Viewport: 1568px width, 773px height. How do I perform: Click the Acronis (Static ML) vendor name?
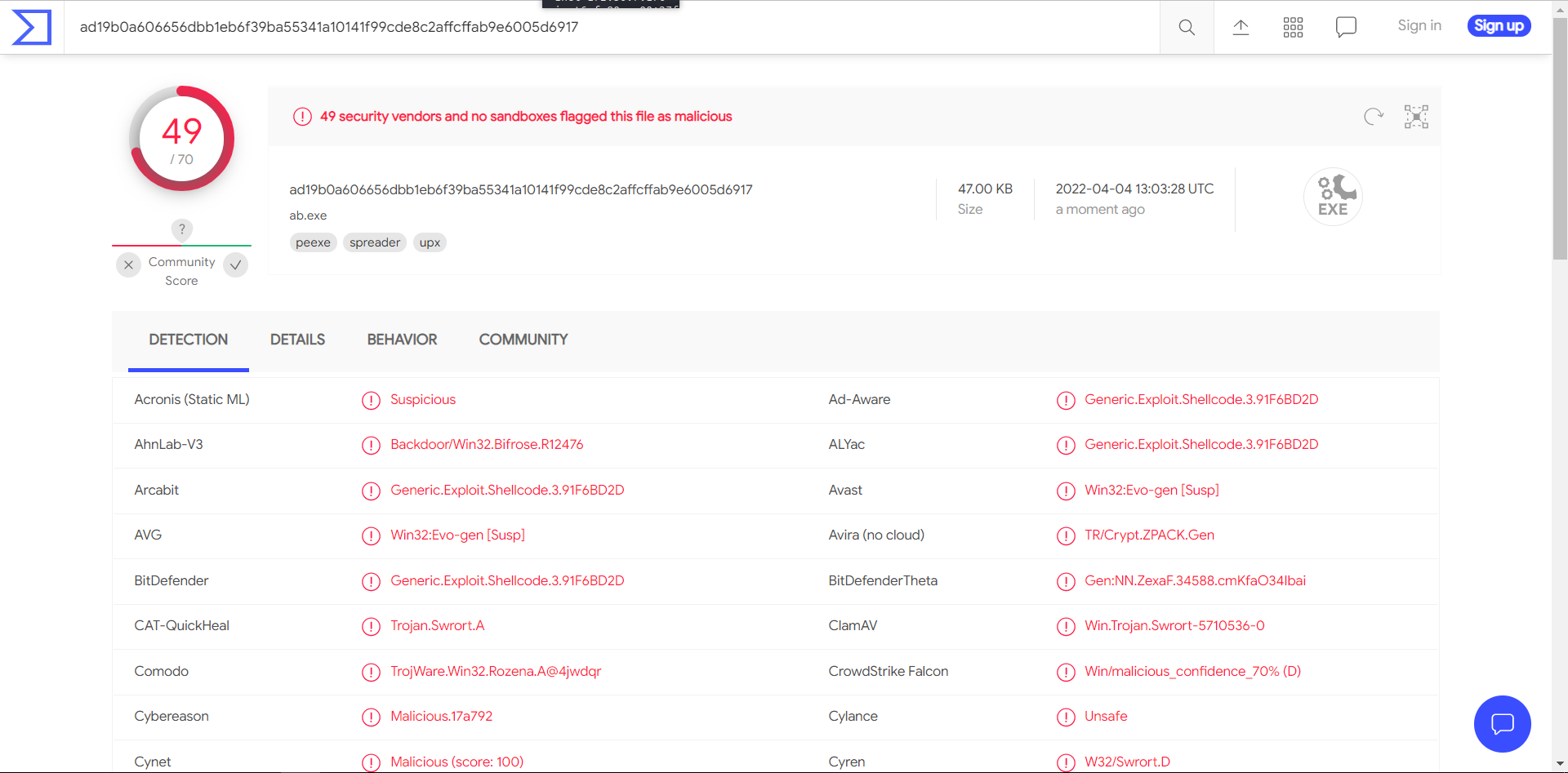[x=192, y=400]
